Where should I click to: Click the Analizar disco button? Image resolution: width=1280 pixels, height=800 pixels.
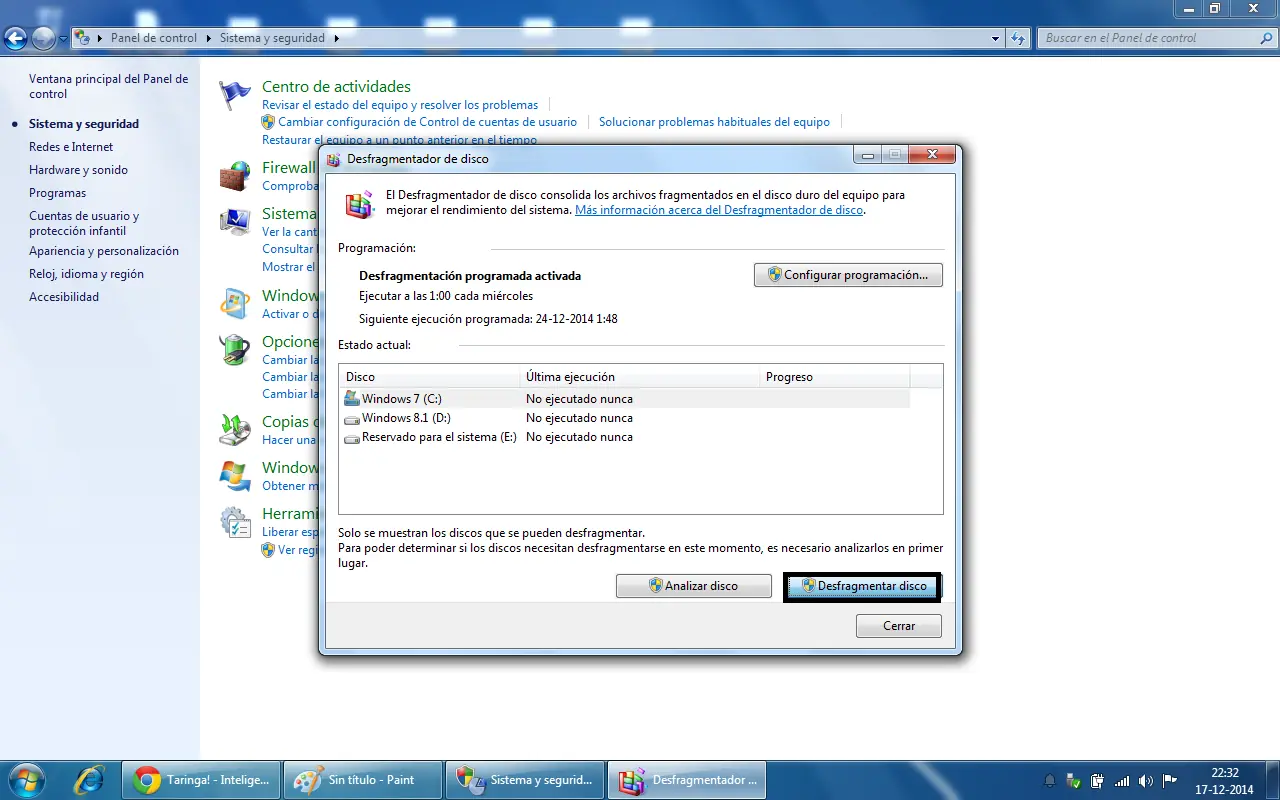coord(694,586)
